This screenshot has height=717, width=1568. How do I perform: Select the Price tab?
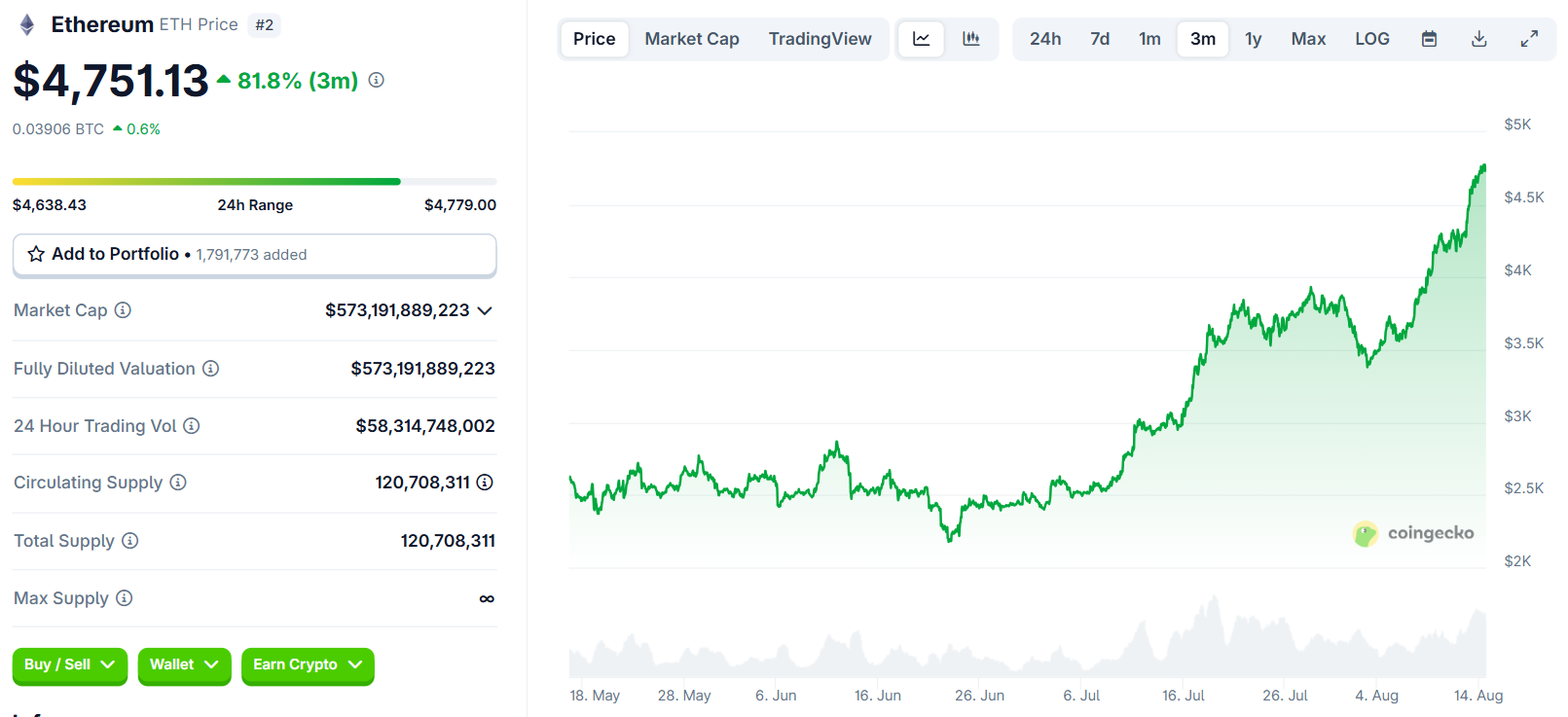click(594, 39)
